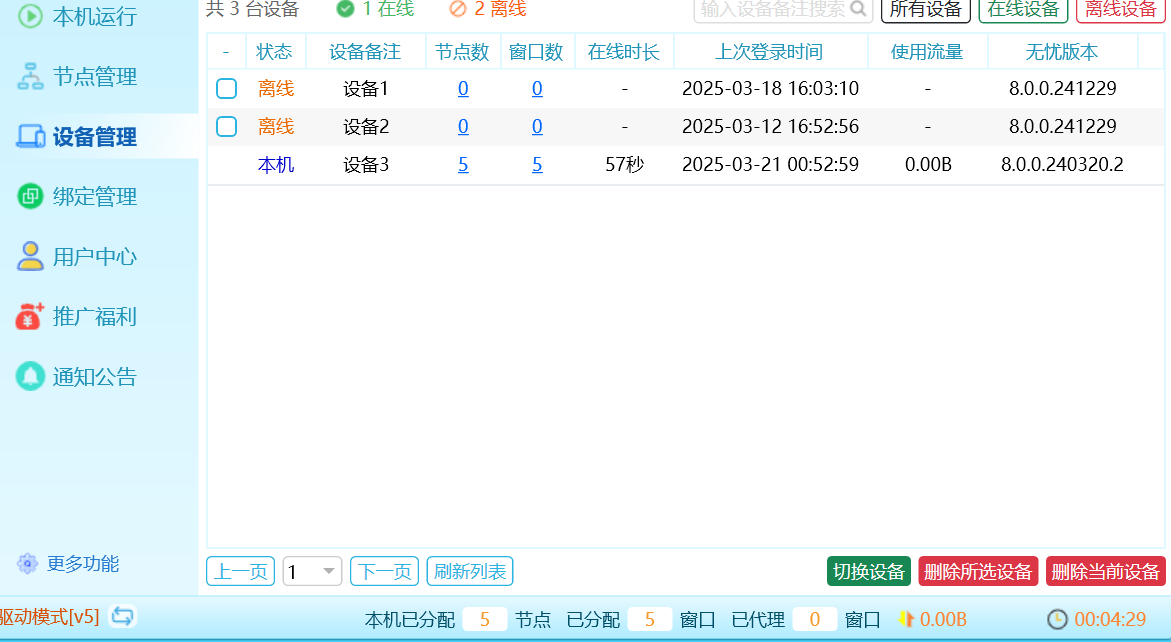Click the 更多功能 gear icon
This screenshot has height=642, width=1171.
pyautogui.click(x=27, y=564)
